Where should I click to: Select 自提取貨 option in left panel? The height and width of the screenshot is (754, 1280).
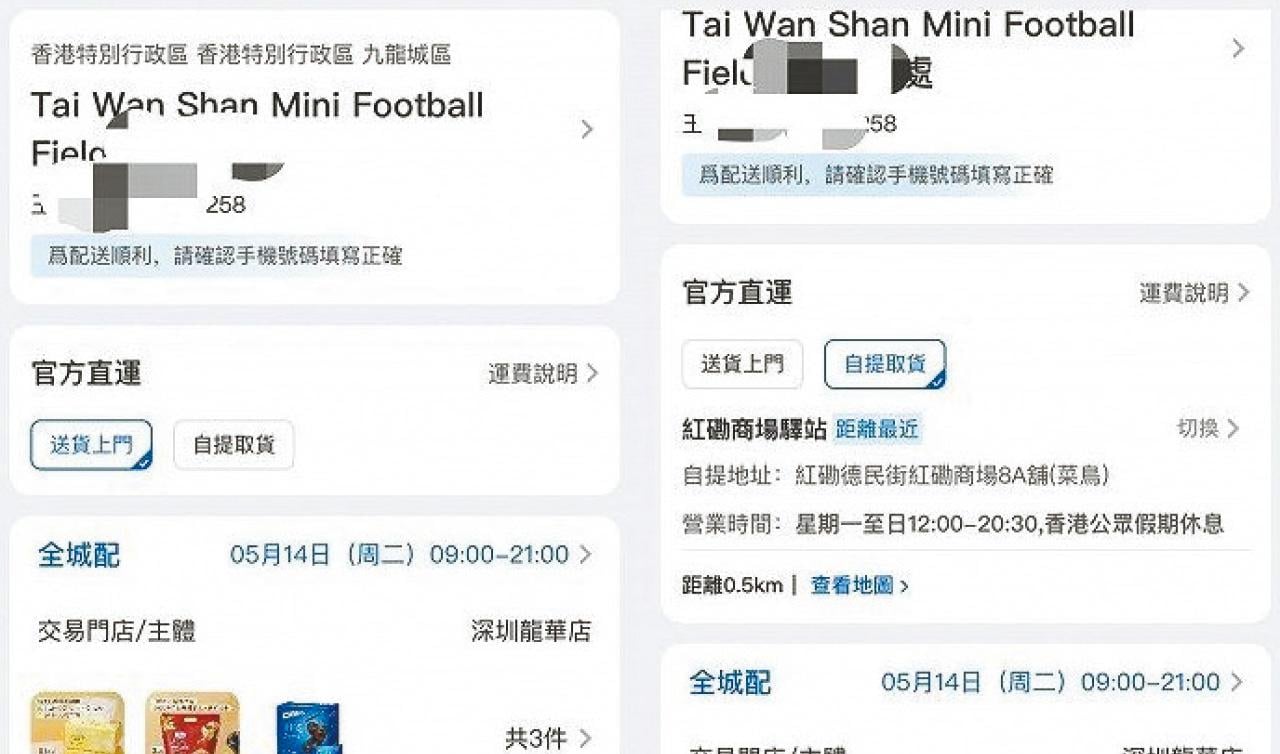pos(234,445)
